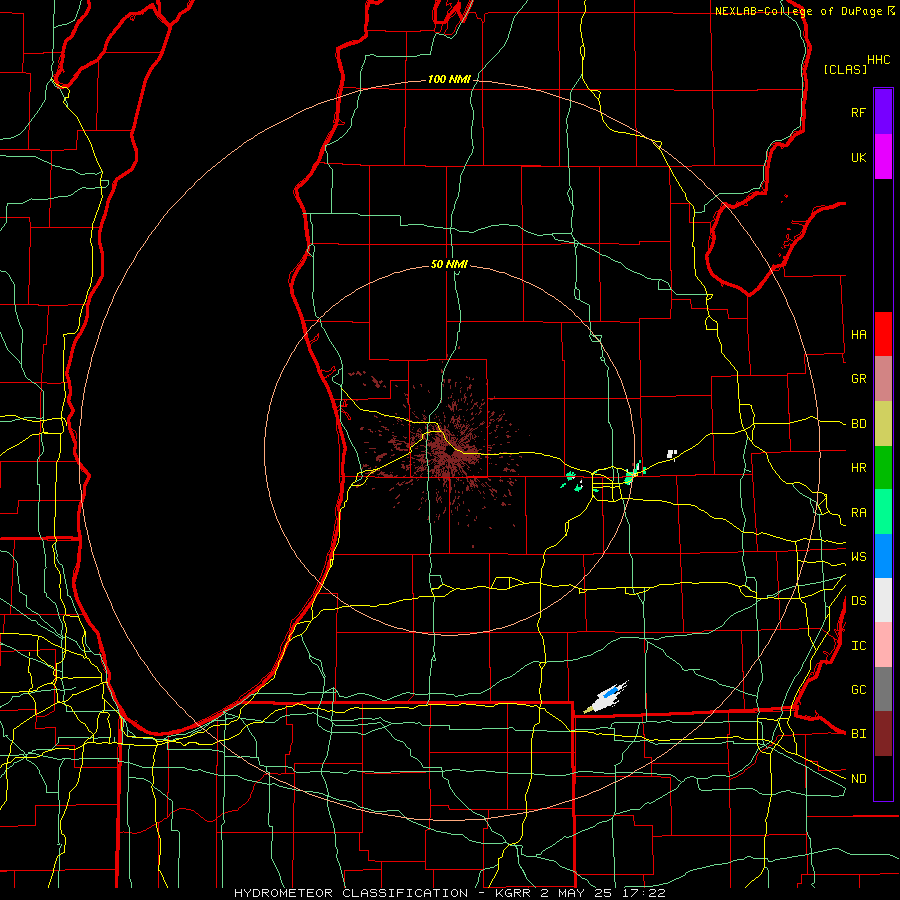Click the brown BI legend swatch
The image size is (900, 900).
pos(883,734)
